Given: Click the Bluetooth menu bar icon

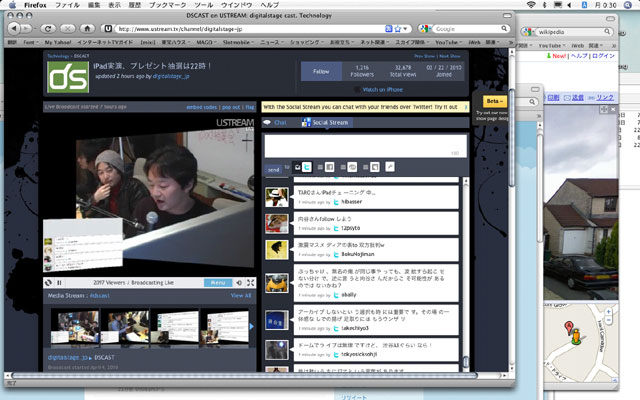Looking at the screenshot, I should click(544, 5).
